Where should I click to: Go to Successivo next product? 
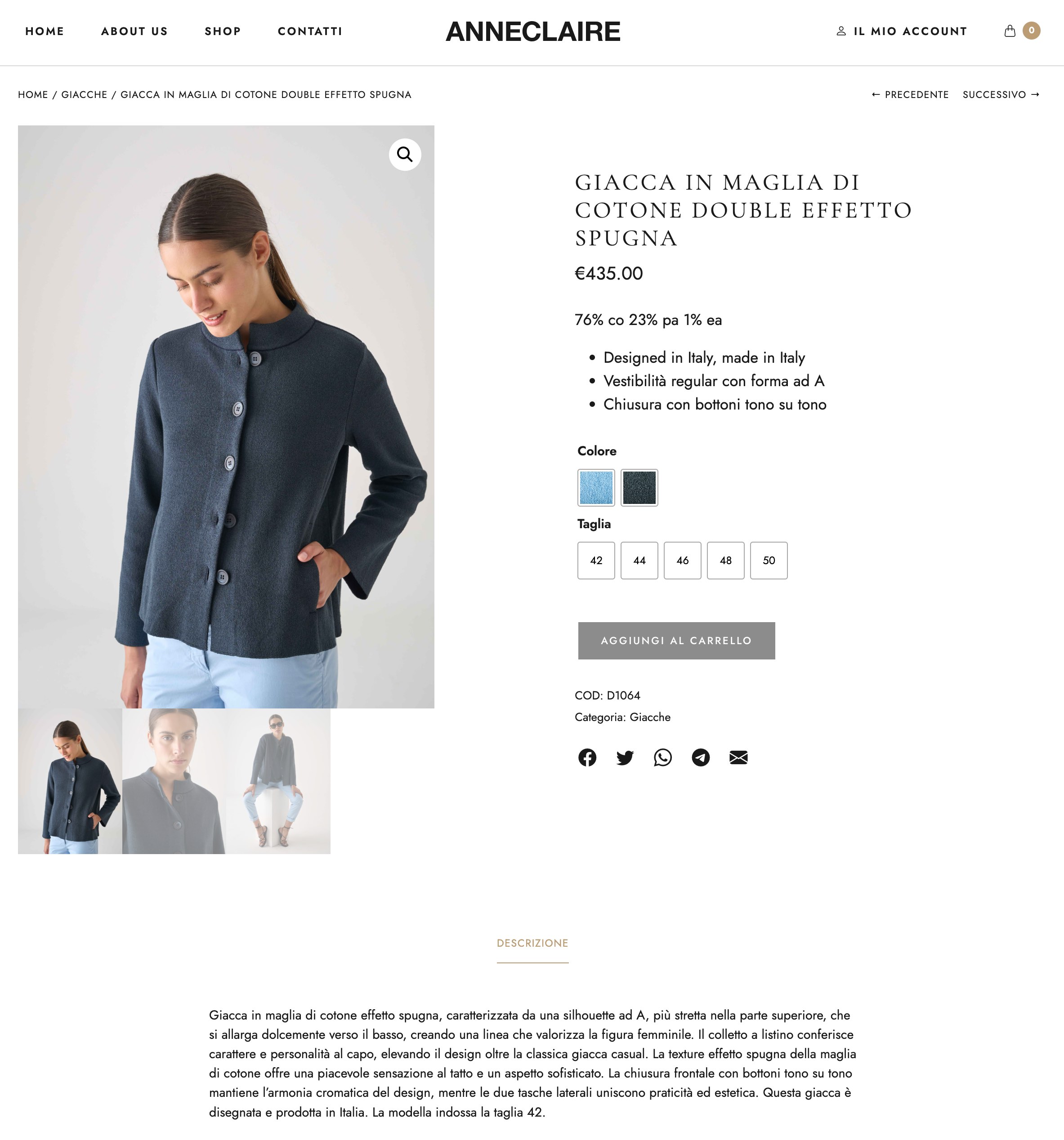coord(1001,94)
